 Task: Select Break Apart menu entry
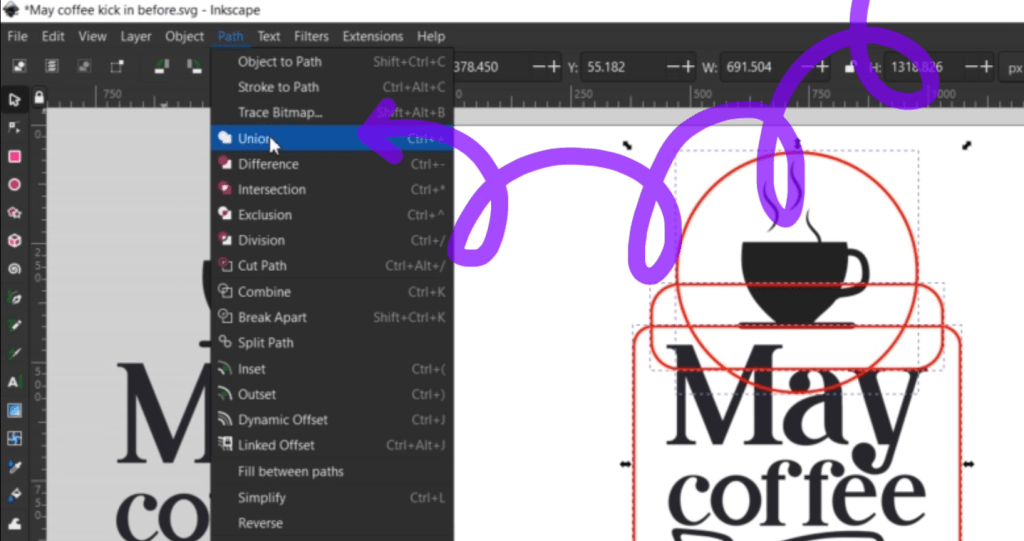272,317
